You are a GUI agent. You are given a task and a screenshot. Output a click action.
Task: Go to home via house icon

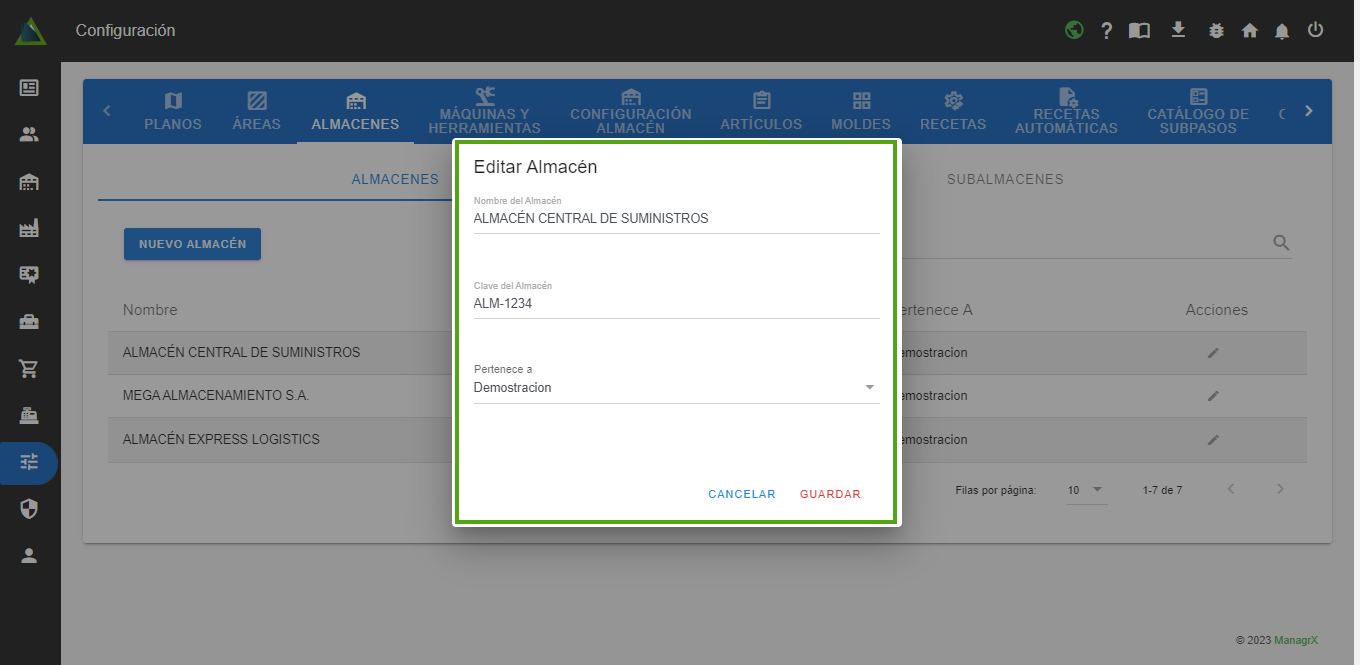tap(1249, 31)
